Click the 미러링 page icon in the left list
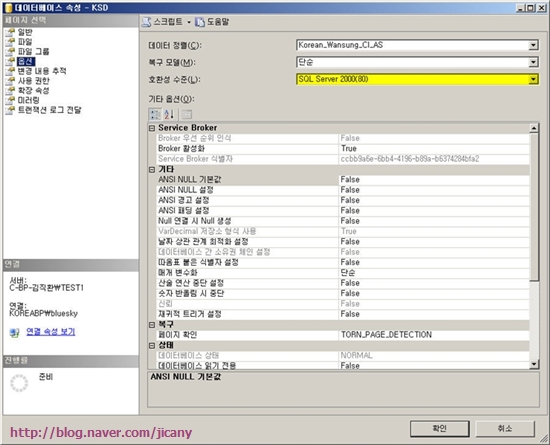Image resolution: width=550 pixels, height=445 pixels. [10, 101]
